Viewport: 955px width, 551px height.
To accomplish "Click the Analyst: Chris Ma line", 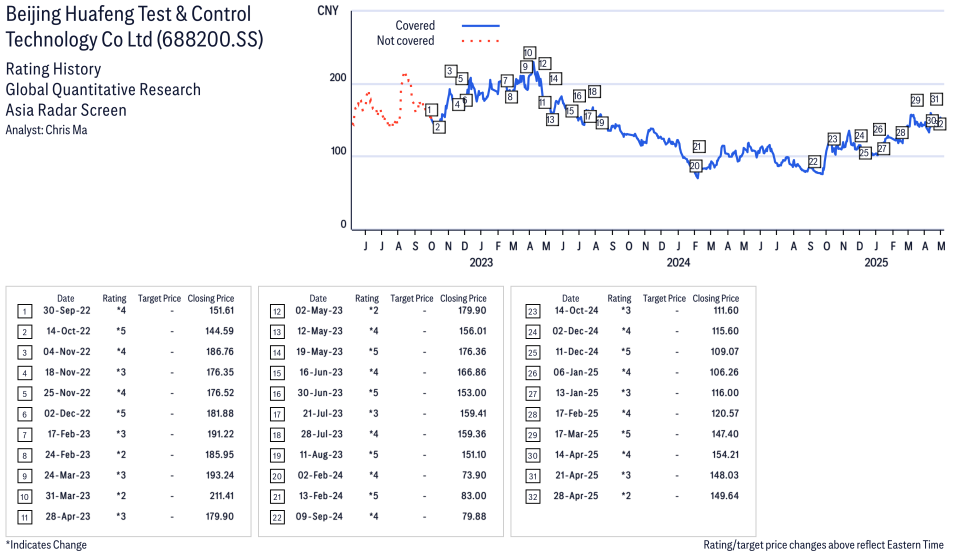I will (x=46, y=130).
